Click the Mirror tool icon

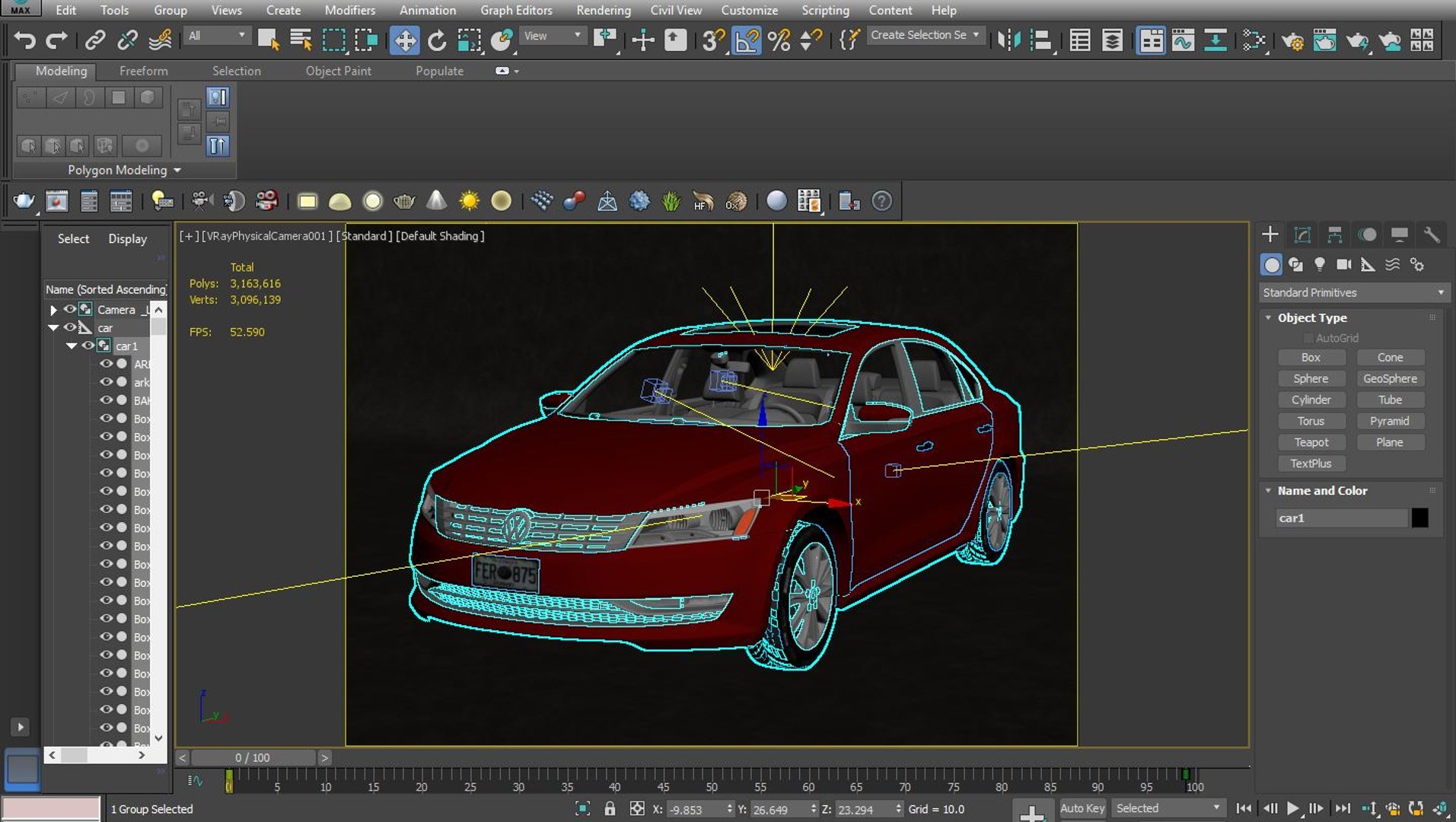(x=1008, y=40)
